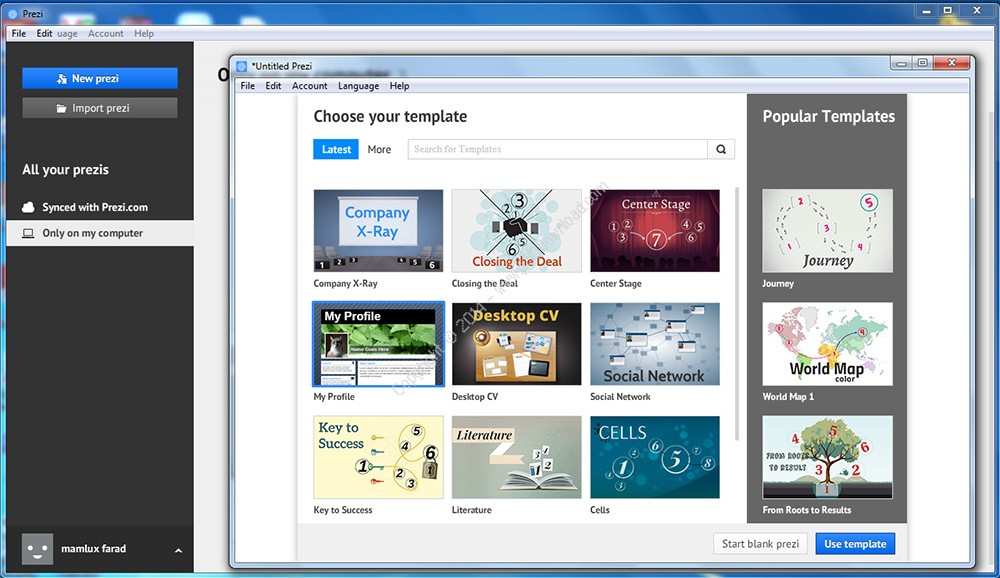Select the Social Network template thumbnail
Image resolution: width=1000 pixels, height=578 pixels.
tap(655, 345)
